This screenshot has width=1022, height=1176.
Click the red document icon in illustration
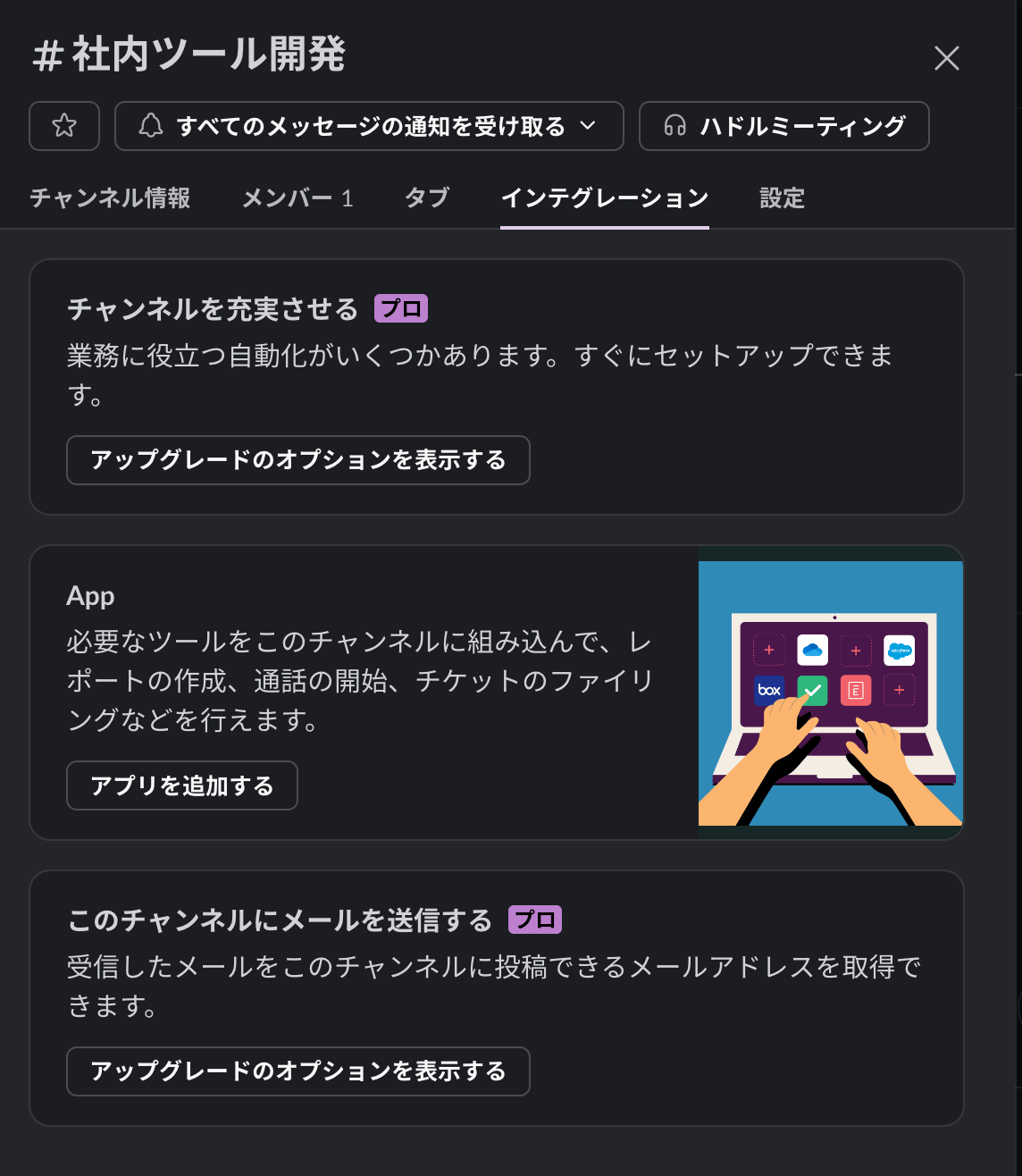tap(855, 690)
